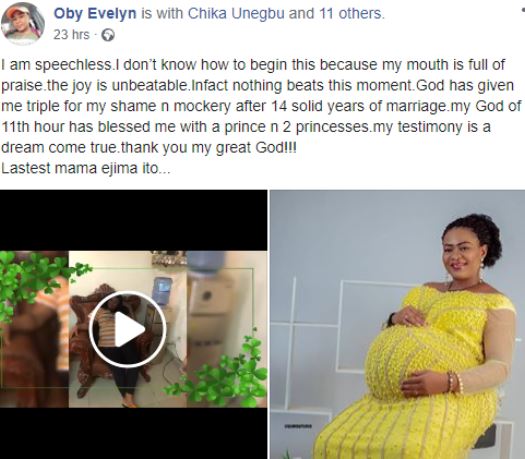Viewport: 525px width, 459px height.
Task: Click the black bar below the video frame
Action: pos(134,433)
